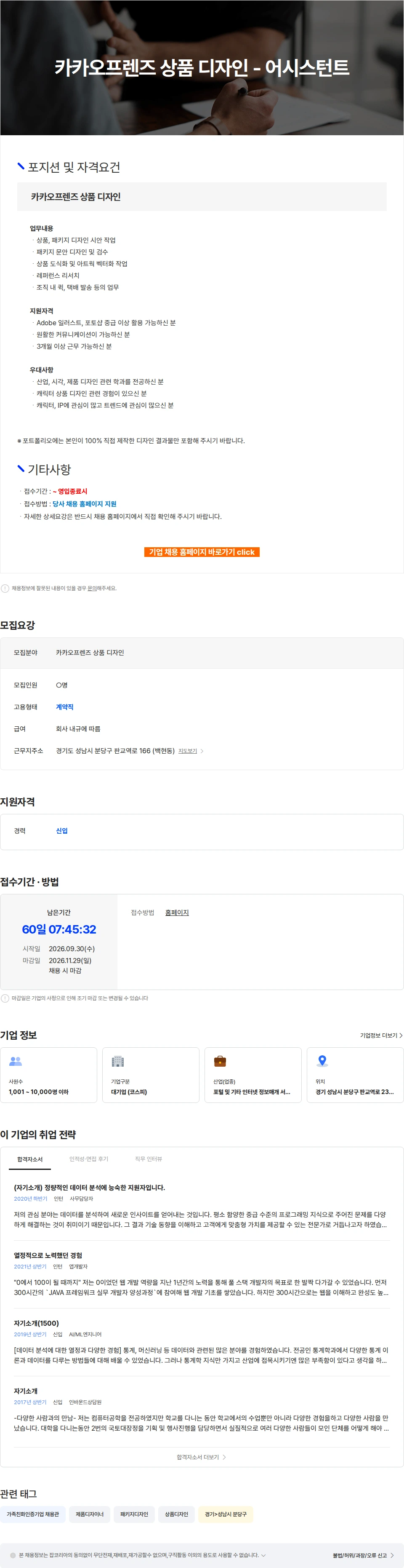Click the 사원수 1,001 ~ 10,000명 이하 card
Screen dimensions: 404x1568
[49, 1074]
